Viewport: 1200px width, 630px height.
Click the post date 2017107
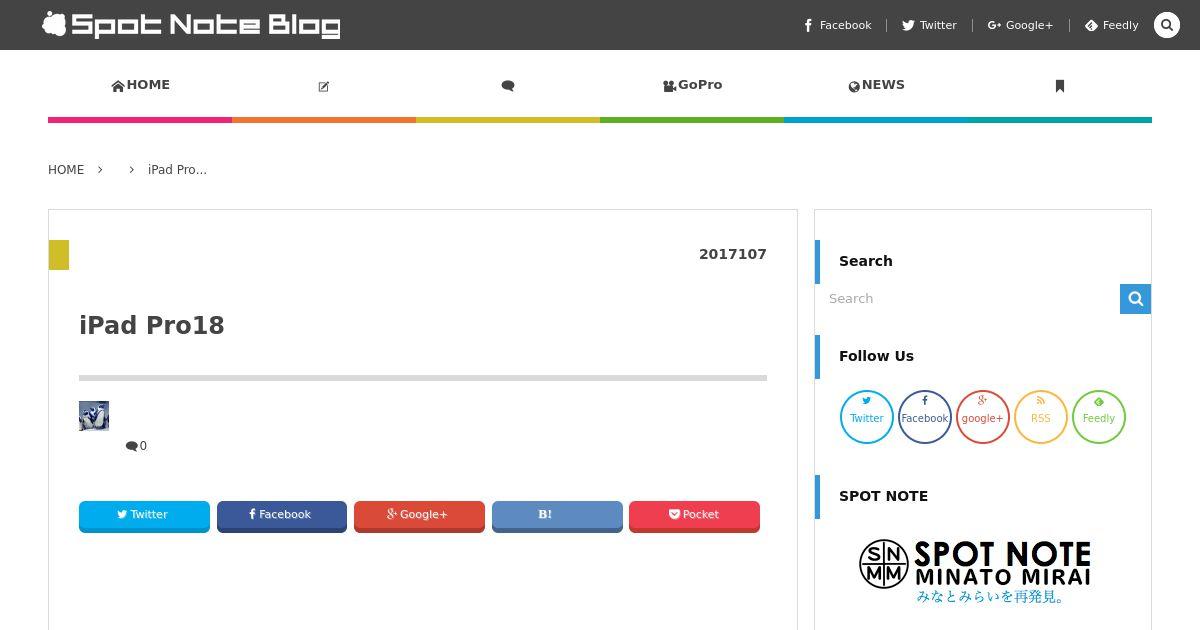[733, 254]
